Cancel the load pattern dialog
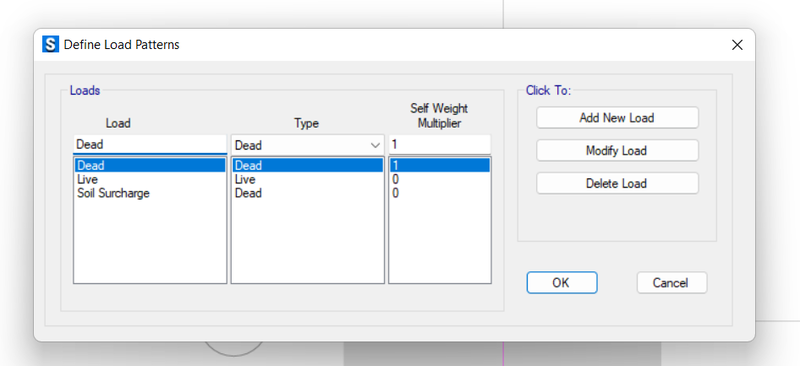 coord(671,283)
